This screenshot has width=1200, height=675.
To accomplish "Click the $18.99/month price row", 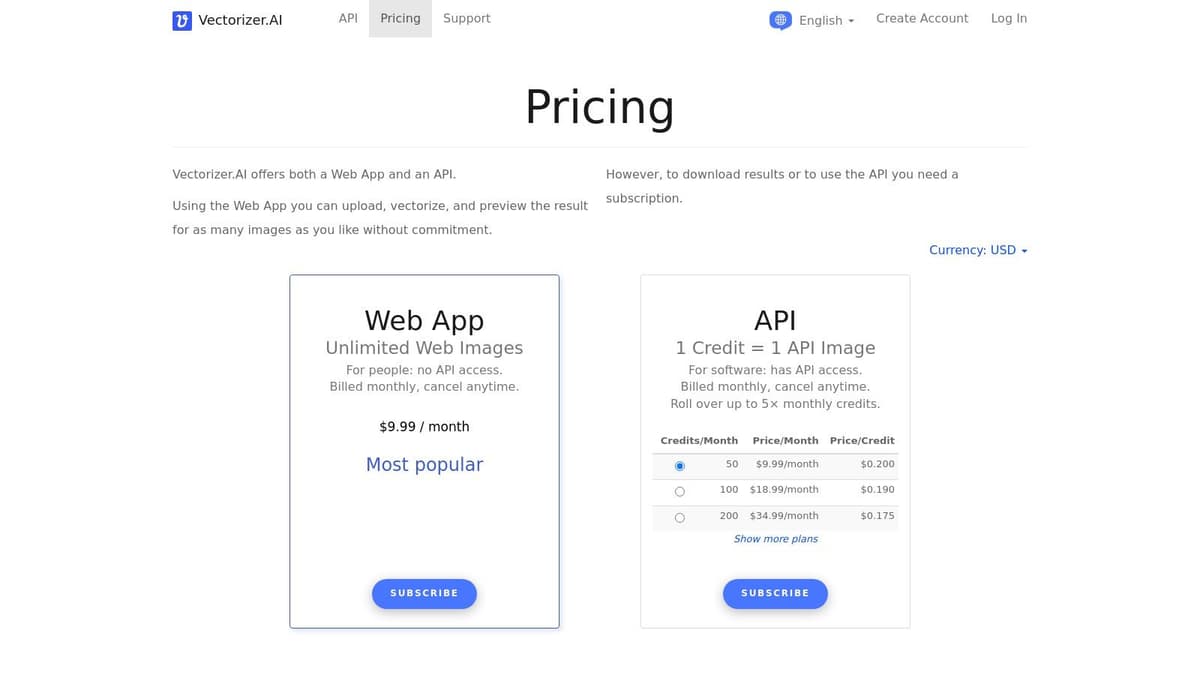I will [x=784, y=490].
